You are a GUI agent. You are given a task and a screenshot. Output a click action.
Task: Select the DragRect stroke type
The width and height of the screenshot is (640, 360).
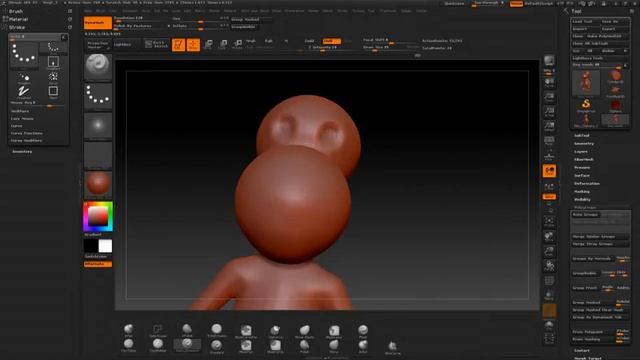click(x=53, y=63)
